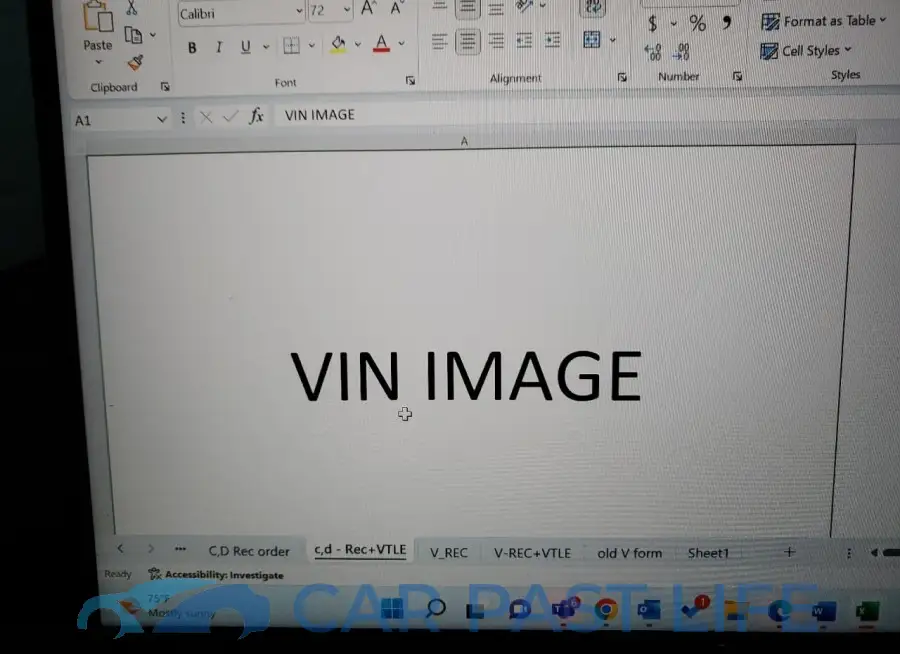The width and height of the screenshot is (900, 654).
Task: Apply Comma Style number format
Action: [727, 22]
